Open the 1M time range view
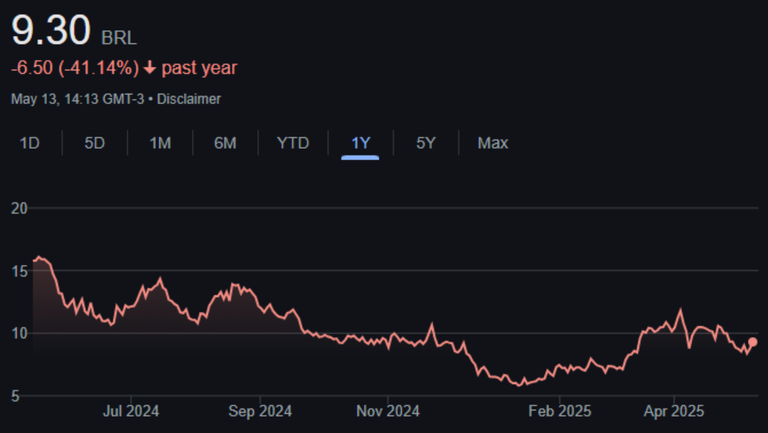The image size is (768, 433). click(160, 143)
